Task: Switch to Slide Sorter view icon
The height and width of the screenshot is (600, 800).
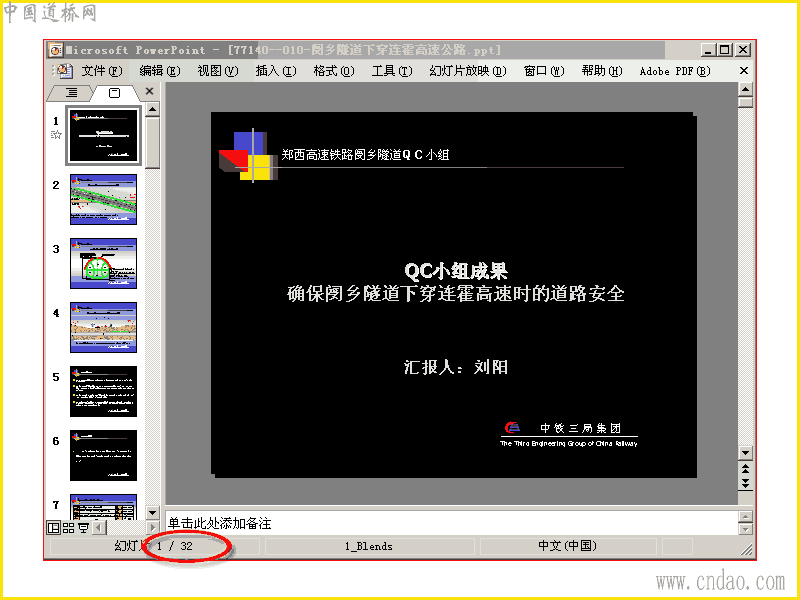Action: click(x=68, y=528)
